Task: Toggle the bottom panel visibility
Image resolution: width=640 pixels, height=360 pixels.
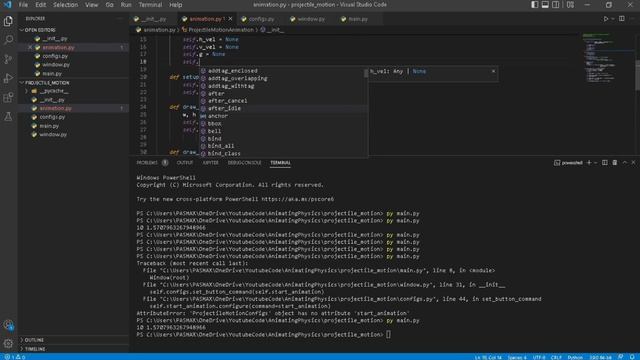Action: (x=545, y=5)
